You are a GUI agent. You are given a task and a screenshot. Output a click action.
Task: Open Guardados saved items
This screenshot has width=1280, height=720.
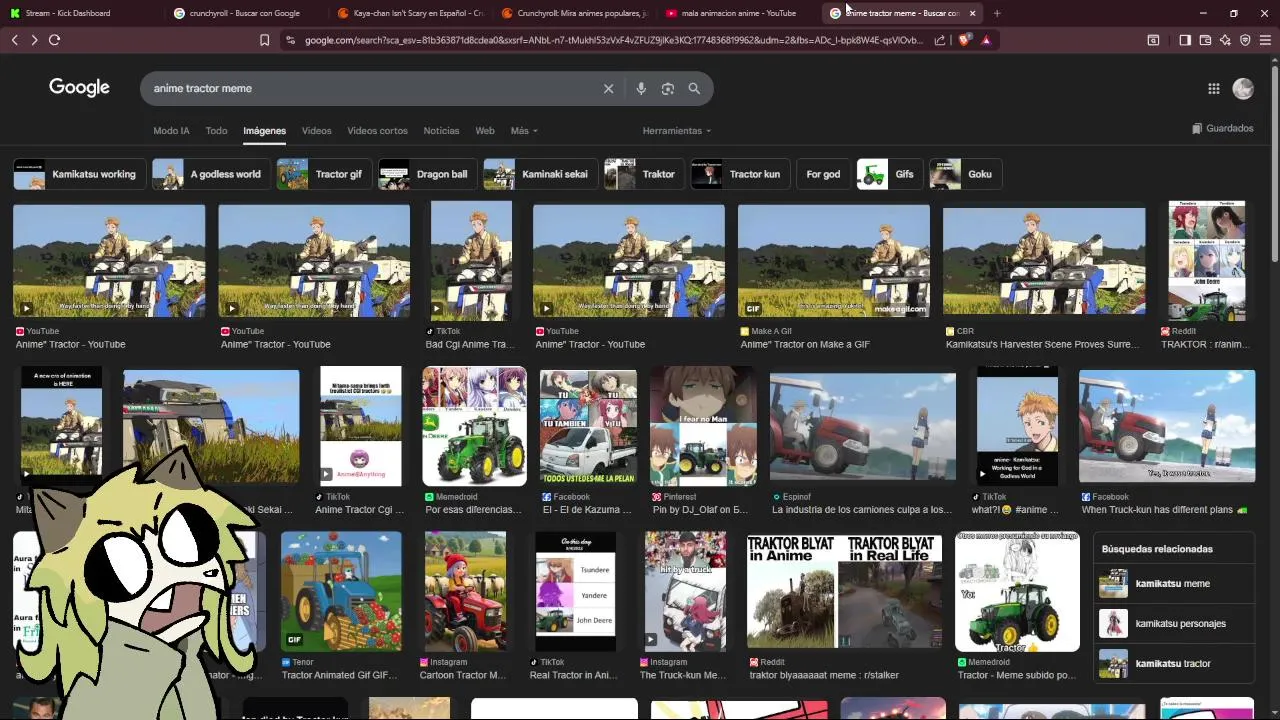tap(1223, 128)
